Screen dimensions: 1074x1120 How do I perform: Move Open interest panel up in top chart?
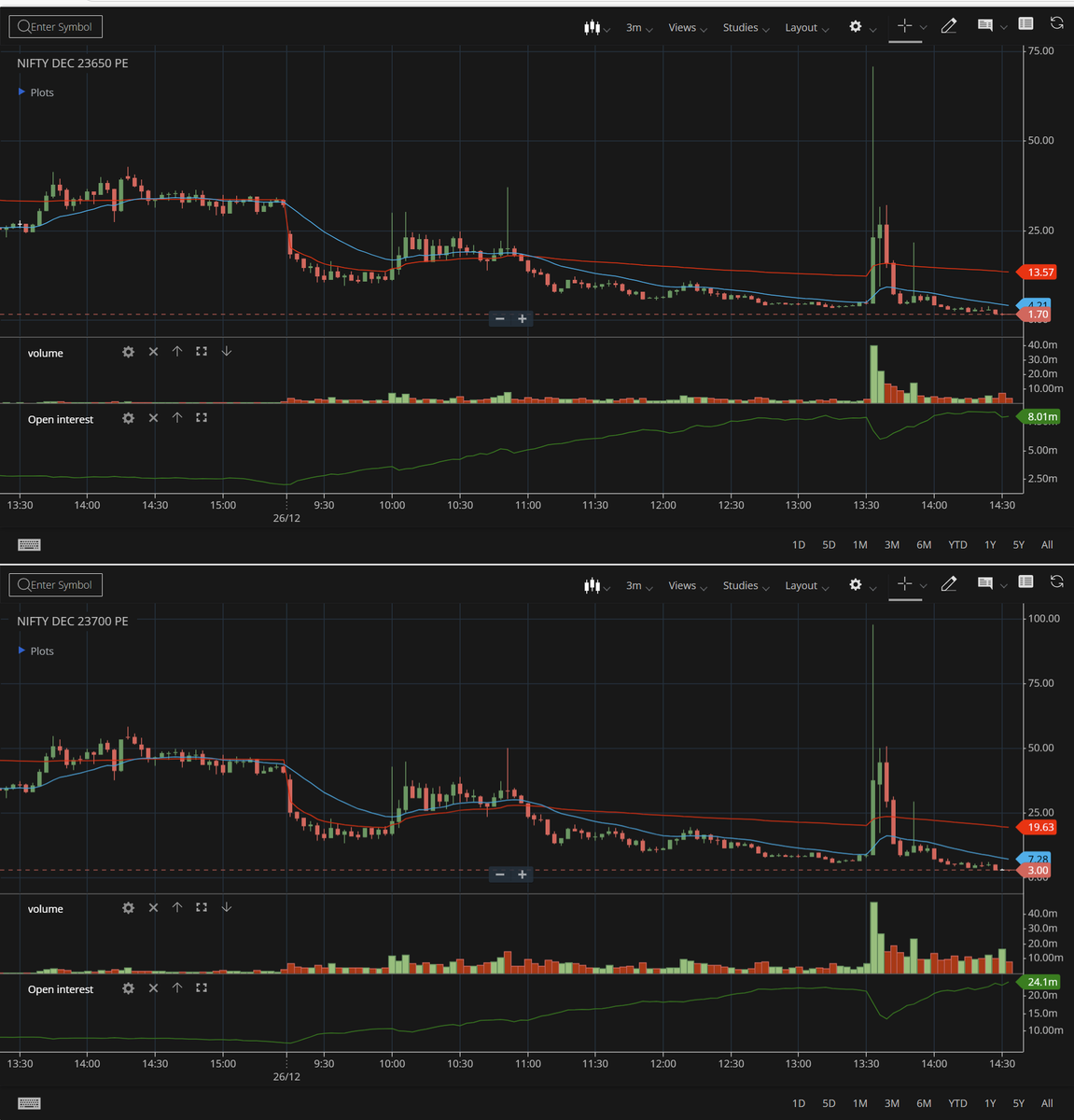(177, 418)
